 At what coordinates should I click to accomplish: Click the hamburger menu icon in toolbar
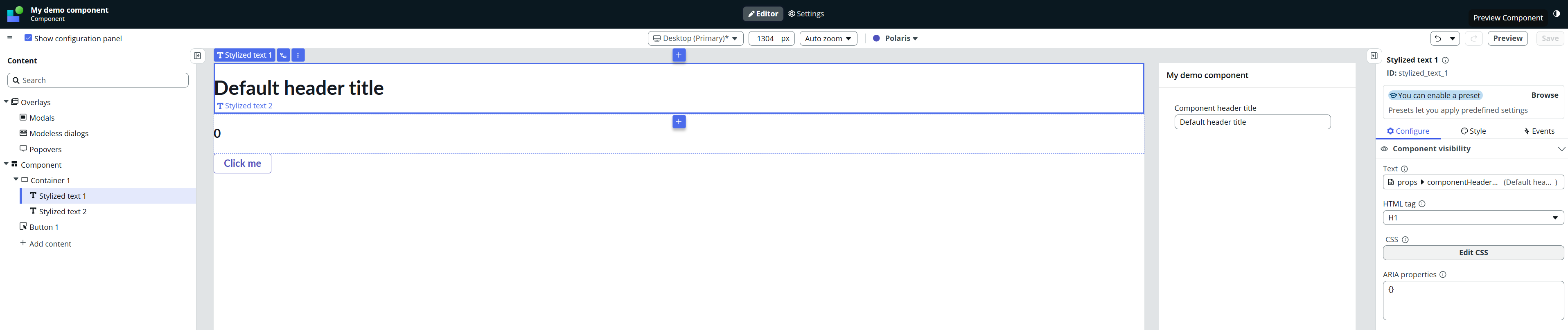point(10,38)
